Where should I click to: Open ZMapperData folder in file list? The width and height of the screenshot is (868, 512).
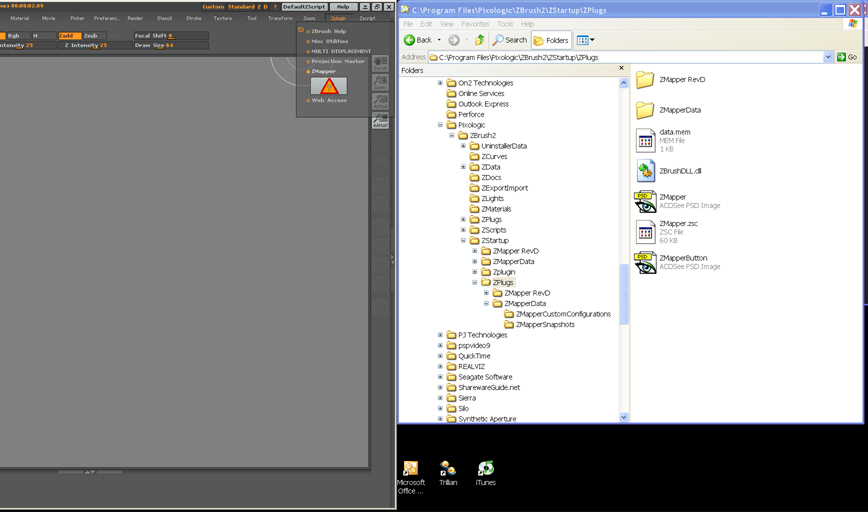[669, 110]
